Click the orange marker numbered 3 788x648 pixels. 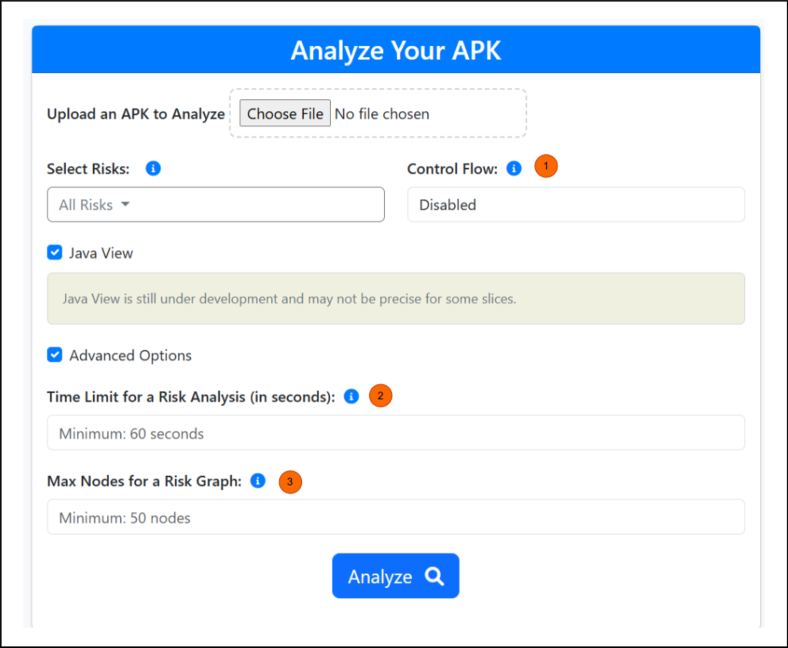click(x=289, y=481)
